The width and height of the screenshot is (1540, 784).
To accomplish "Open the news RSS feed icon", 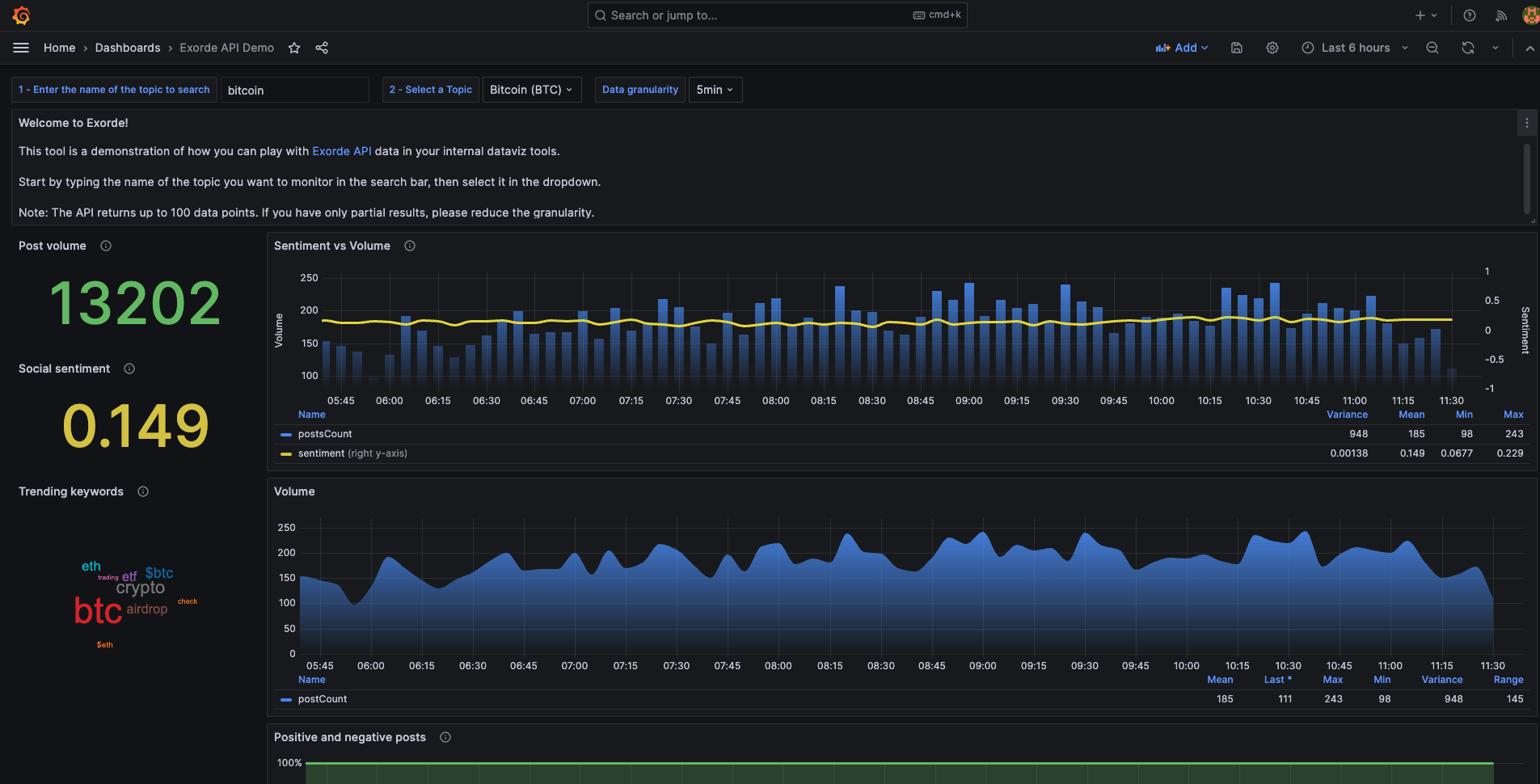I will click(x=1500, y=15).
